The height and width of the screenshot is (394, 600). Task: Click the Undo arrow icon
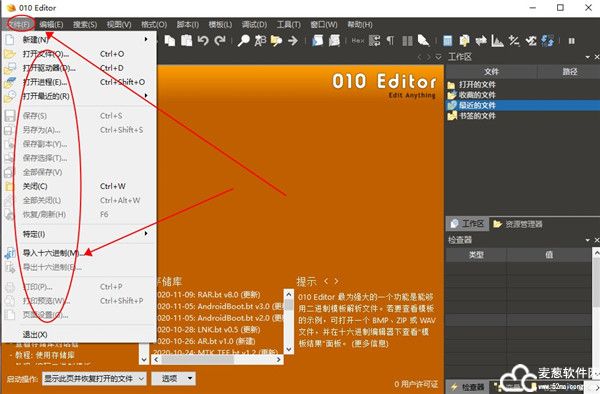point(203,40)
